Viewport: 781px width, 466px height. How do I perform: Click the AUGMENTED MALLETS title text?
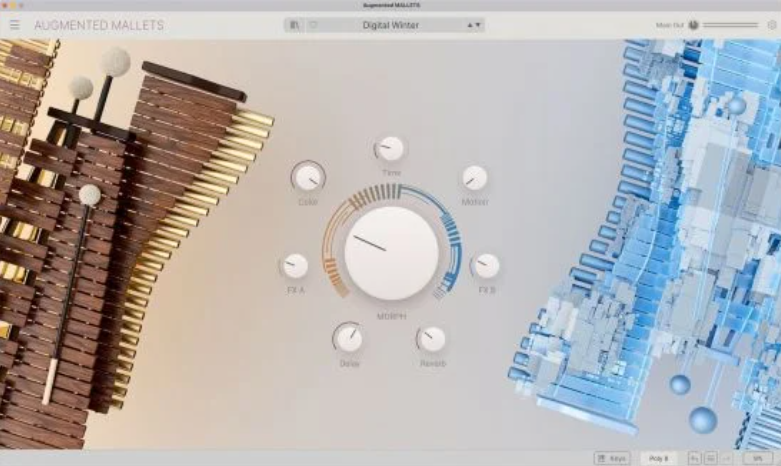(99, 25)
